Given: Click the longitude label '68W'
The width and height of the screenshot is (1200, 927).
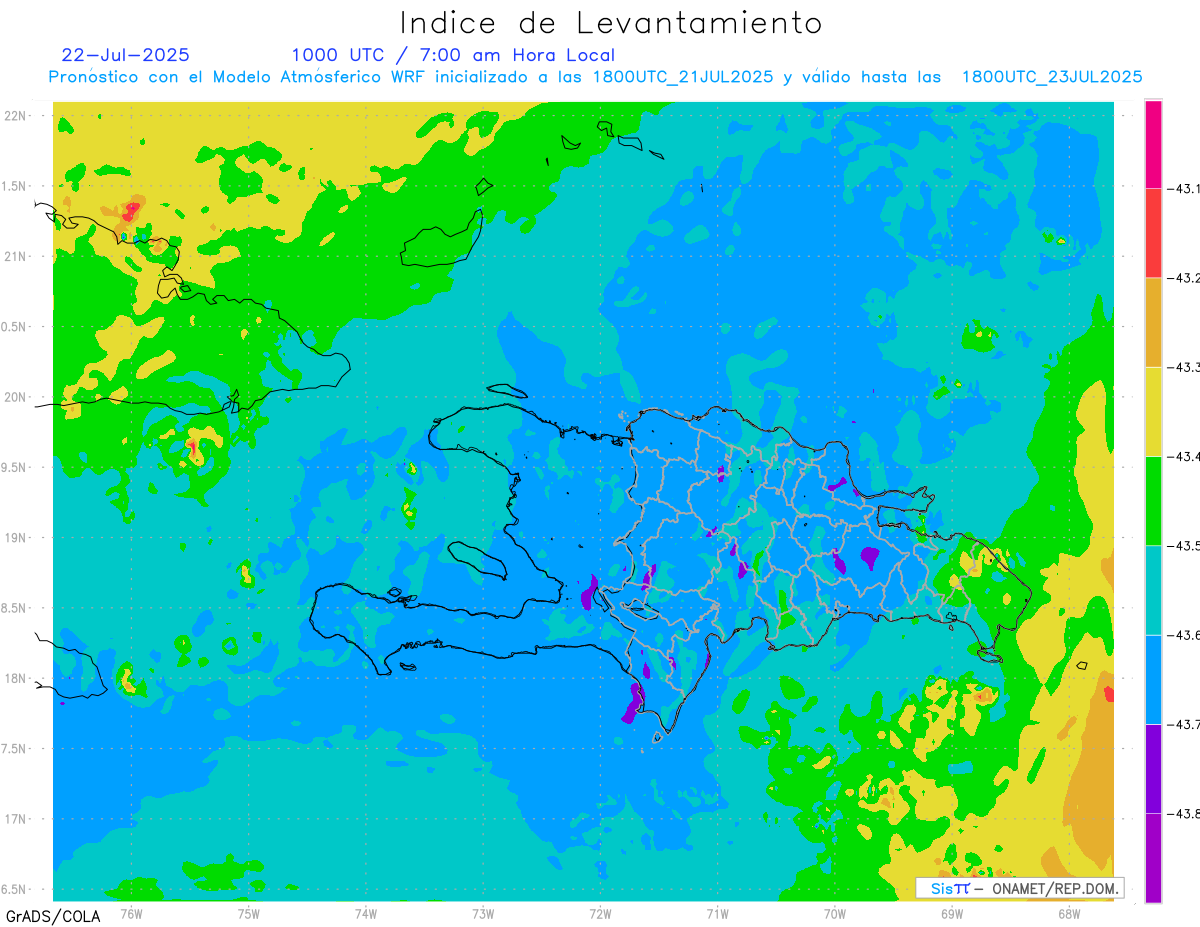Looking at the screenshot, I should pyautogui.click(x=1069, y=913).
